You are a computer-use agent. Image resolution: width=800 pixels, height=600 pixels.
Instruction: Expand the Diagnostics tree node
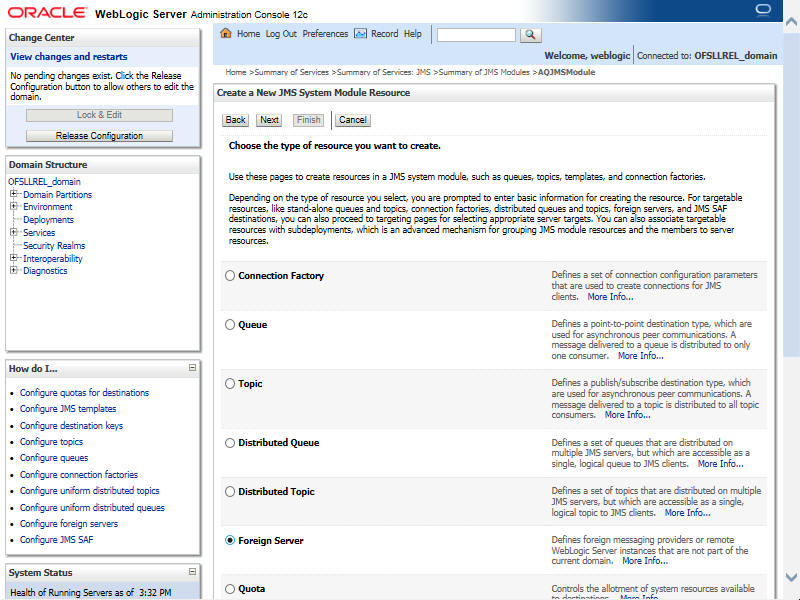pyautogui.click(x=14, y=270)
